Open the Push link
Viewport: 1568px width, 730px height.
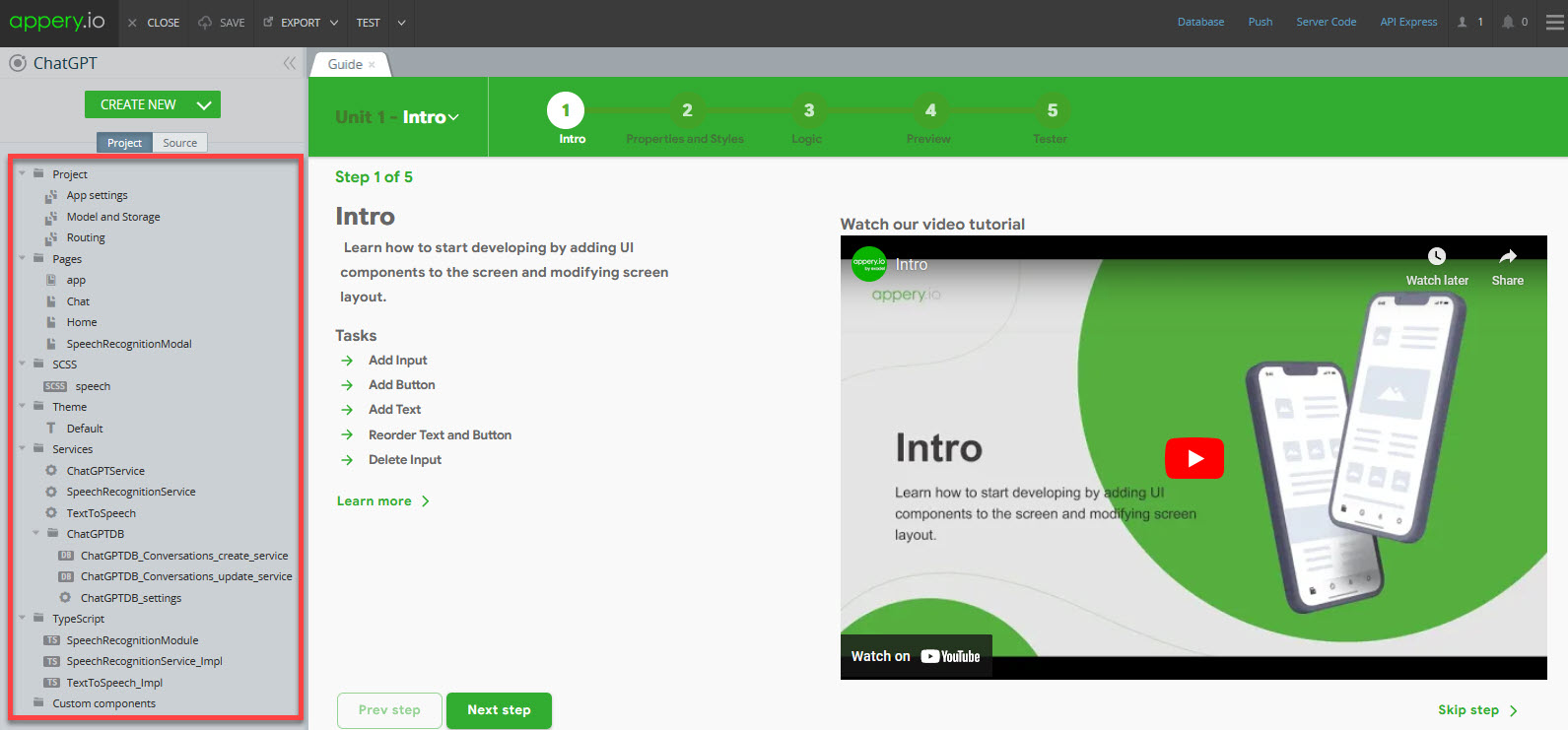tap(1260, 22)
